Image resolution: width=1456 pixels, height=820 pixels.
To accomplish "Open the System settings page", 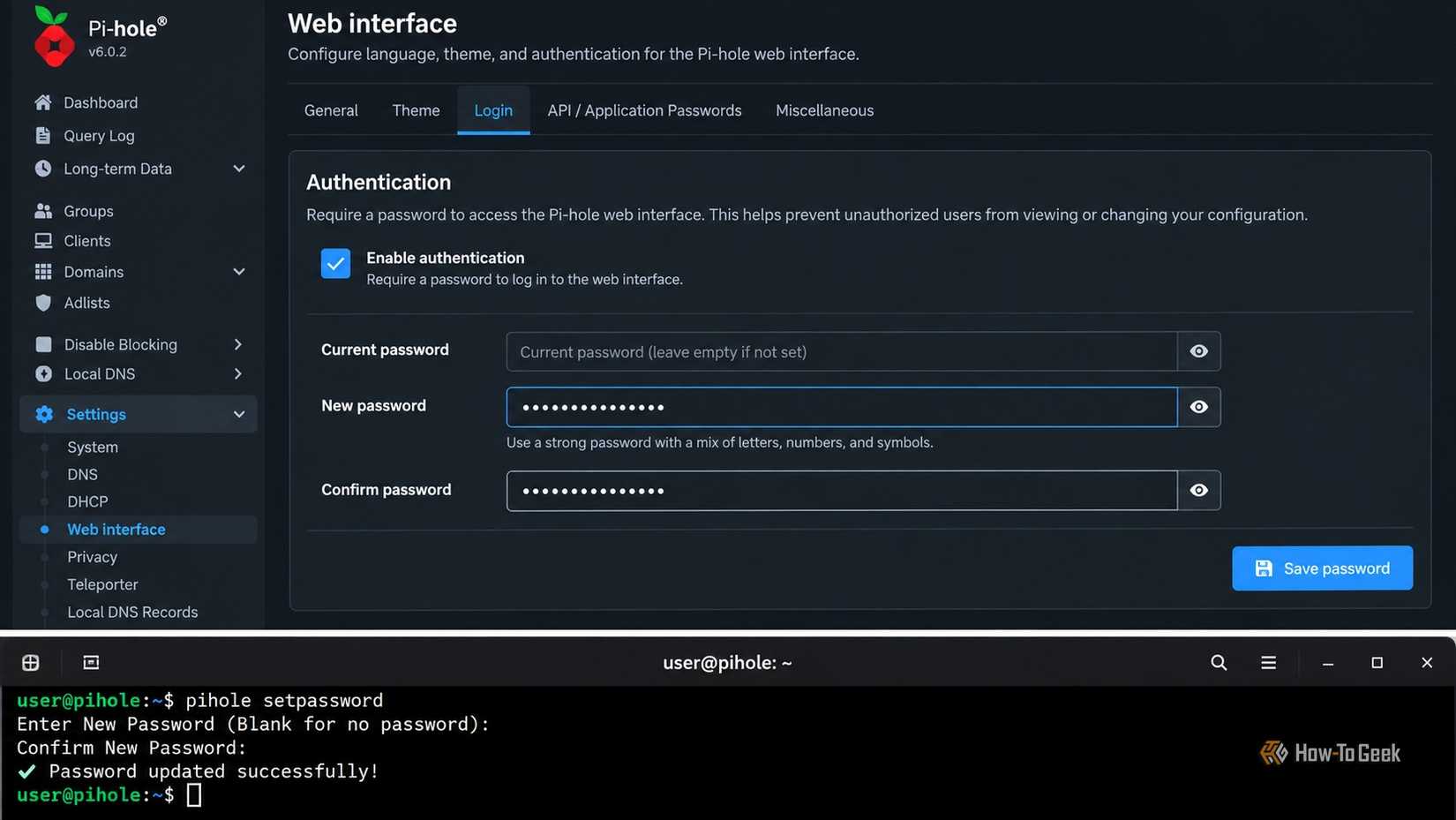I will (x=93, y=448).
